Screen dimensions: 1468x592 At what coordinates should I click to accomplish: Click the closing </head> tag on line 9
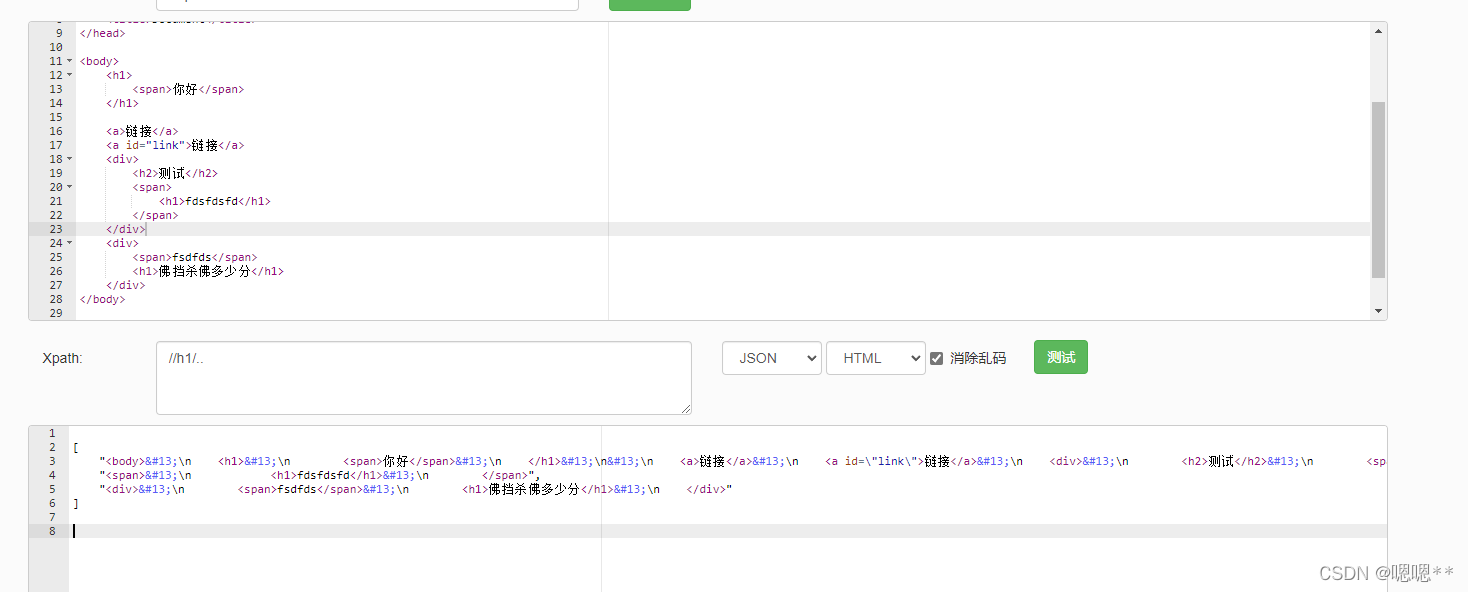click(102, 33)
